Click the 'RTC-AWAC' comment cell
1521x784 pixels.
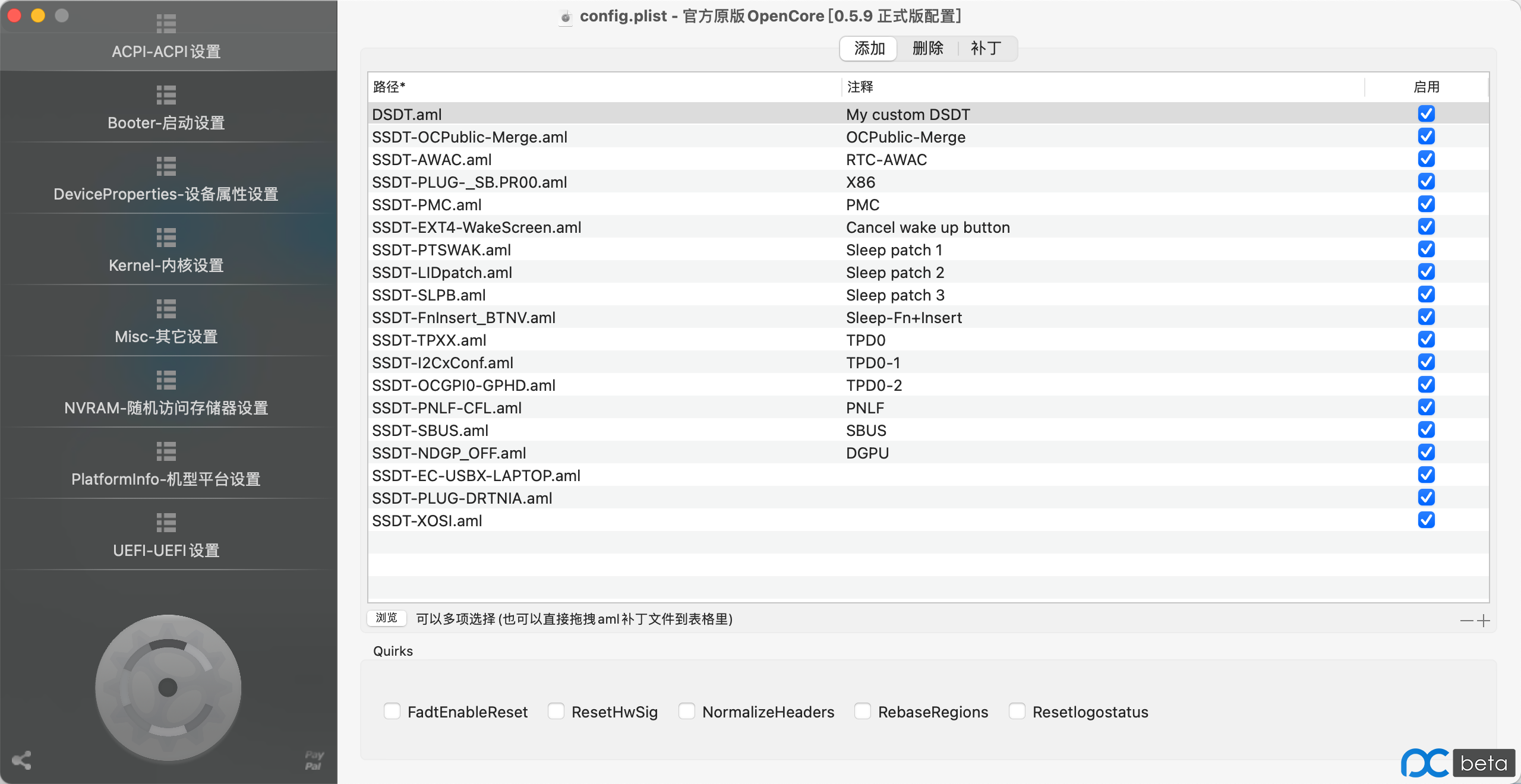(886, 159)
